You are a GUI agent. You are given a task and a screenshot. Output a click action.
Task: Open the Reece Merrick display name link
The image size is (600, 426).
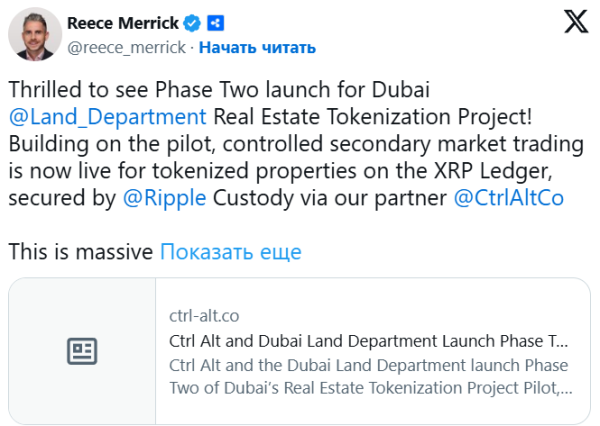click(124, 22)
